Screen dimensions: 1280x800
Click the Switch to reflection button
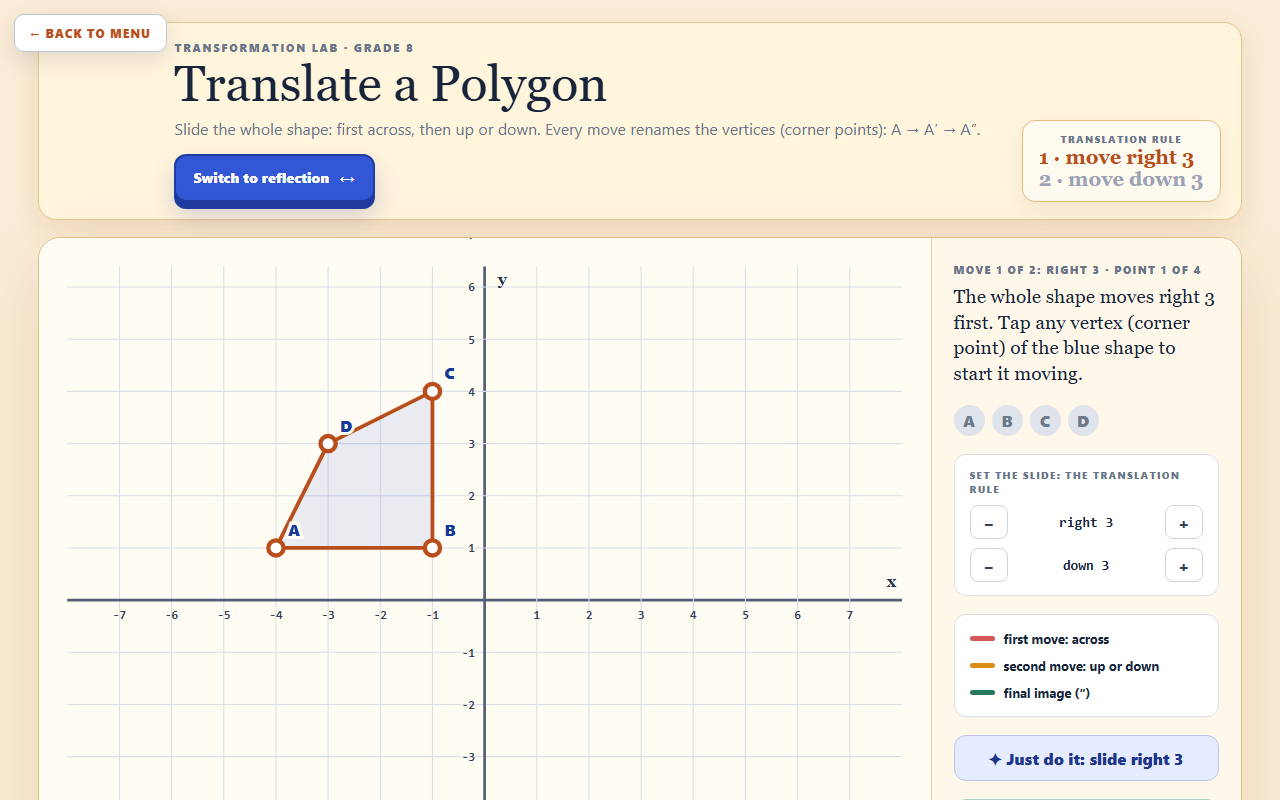[274, 179]
